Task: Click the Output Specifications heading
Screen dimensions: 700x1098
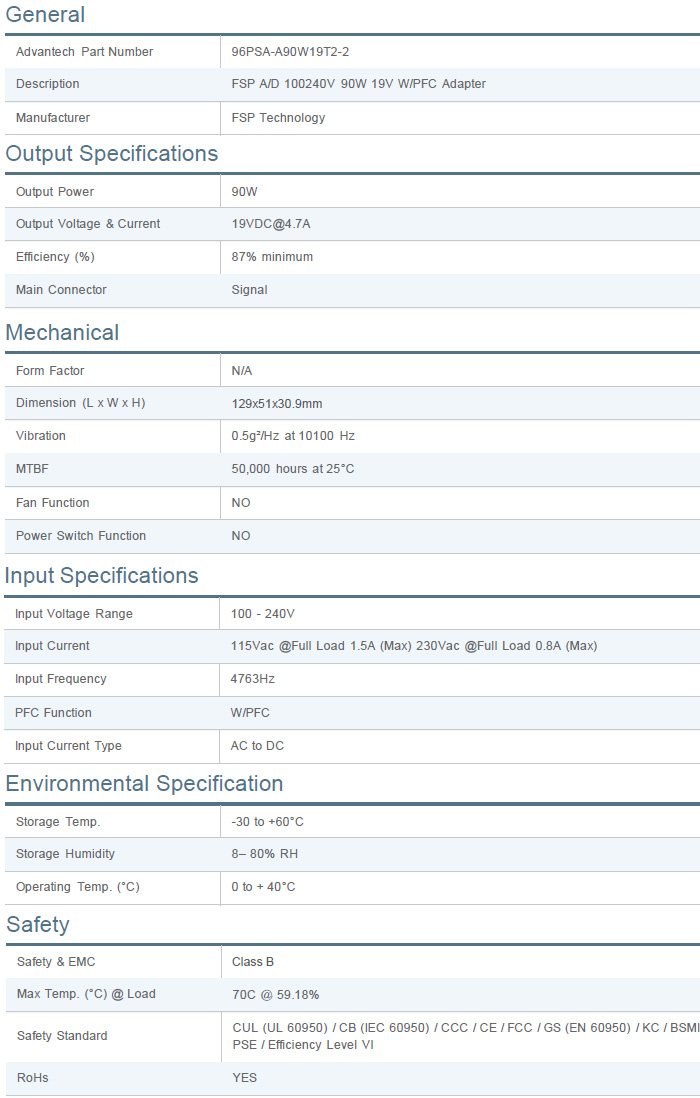Action: coord(111,154)
